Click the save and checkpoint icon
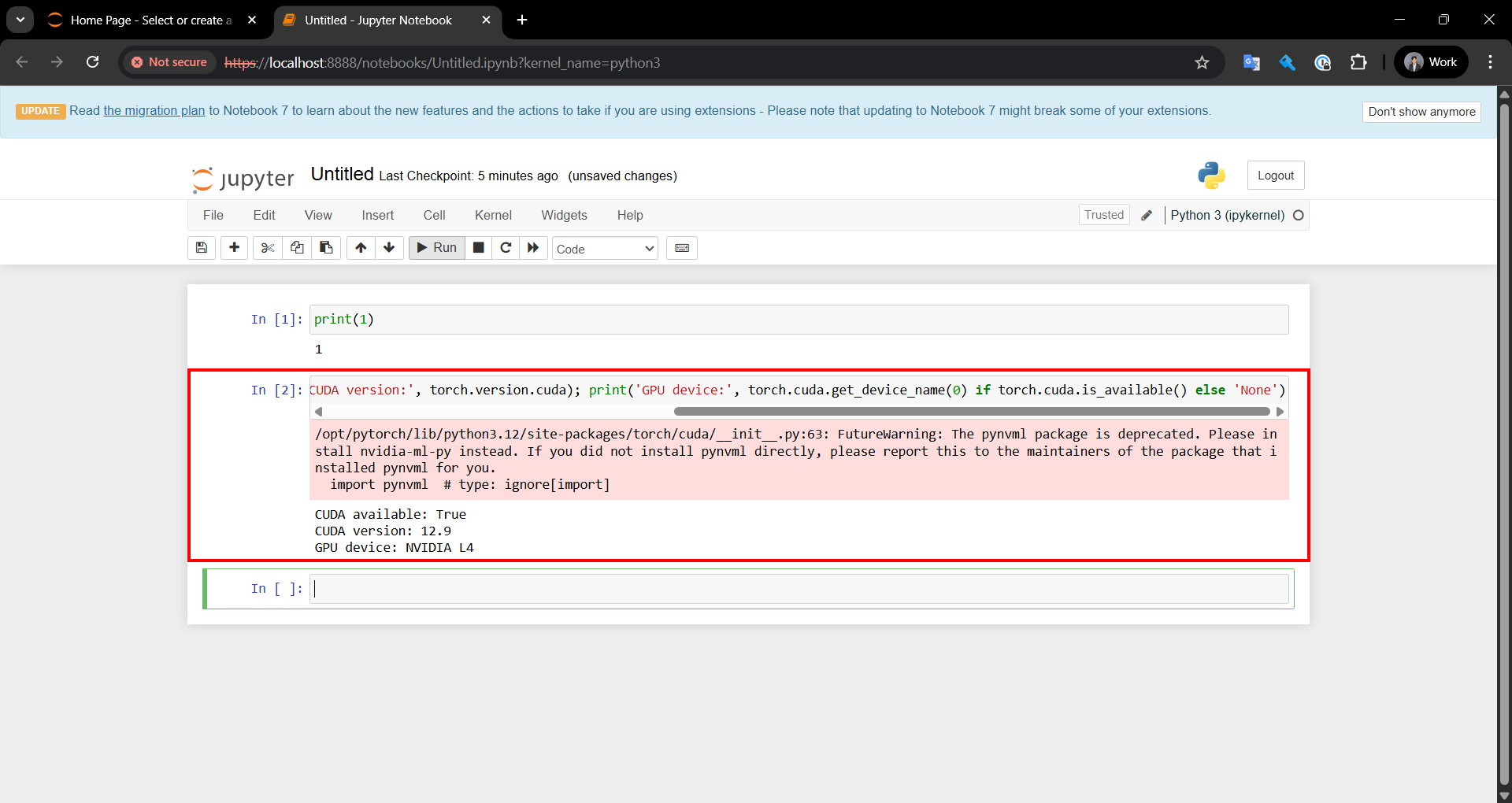Image resolution: width=1512 pixels, height=803 pixels. (x=202, y=248)
